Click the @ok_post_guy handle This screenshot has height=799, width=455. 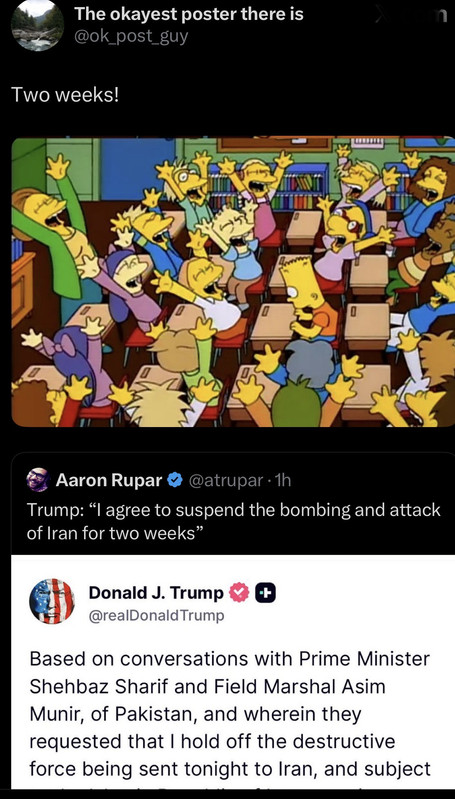[131, 37]
